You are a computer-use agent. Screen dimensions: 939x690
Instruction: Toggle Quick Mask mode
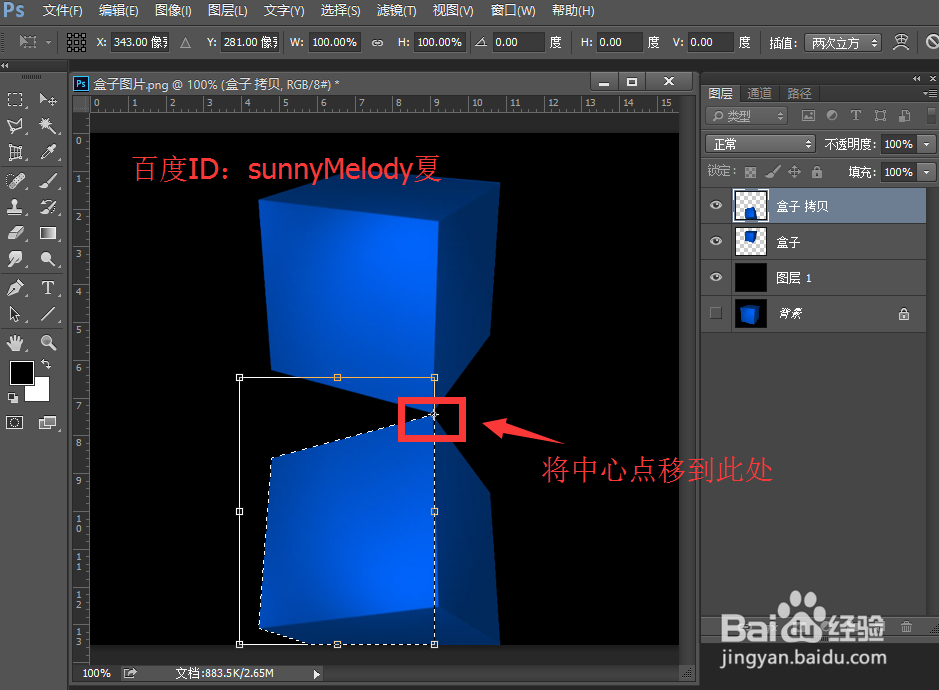click(15, 423)
